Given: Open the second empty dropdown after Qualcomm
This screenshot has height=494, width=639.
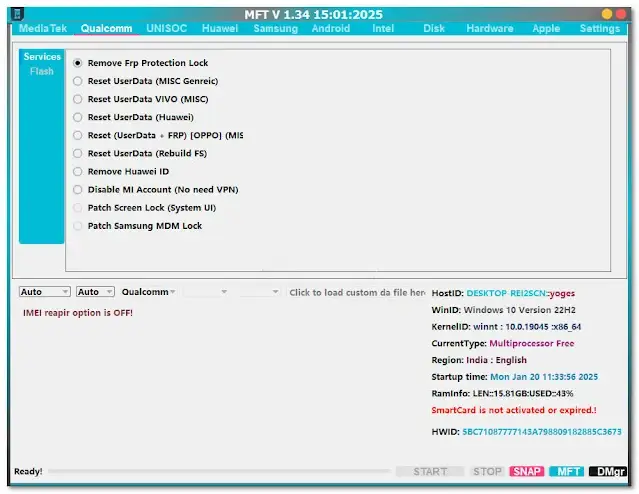Looking at the screenshot, I should [260, 292].
